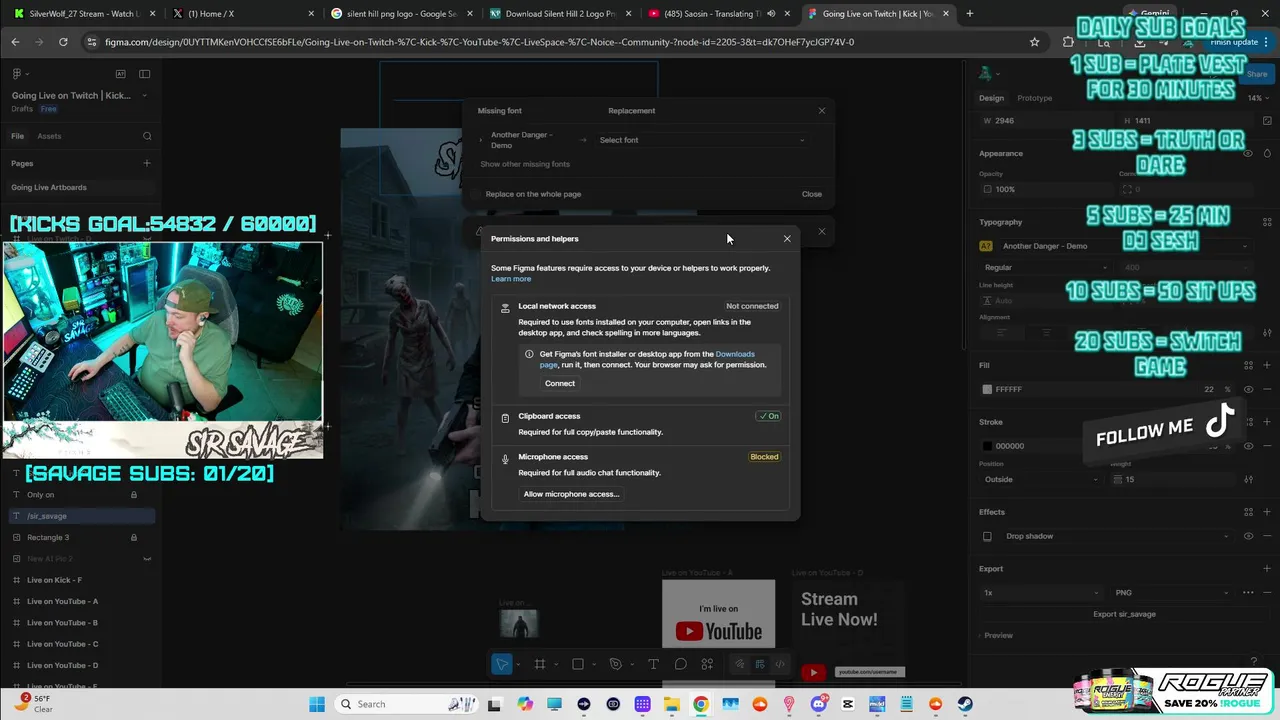The height and width of the screenshot is (720, 1280).
Task: Open the Figma main menu logo
Action: pyautogui.click(x=17, y=74)
